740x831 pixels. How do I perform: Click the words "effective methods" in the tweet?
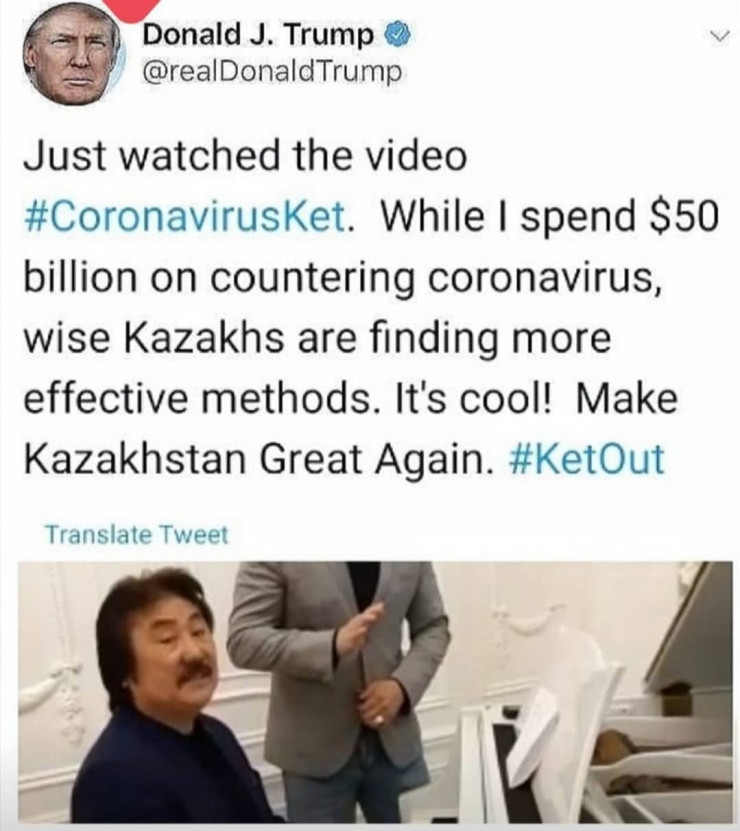197,398
